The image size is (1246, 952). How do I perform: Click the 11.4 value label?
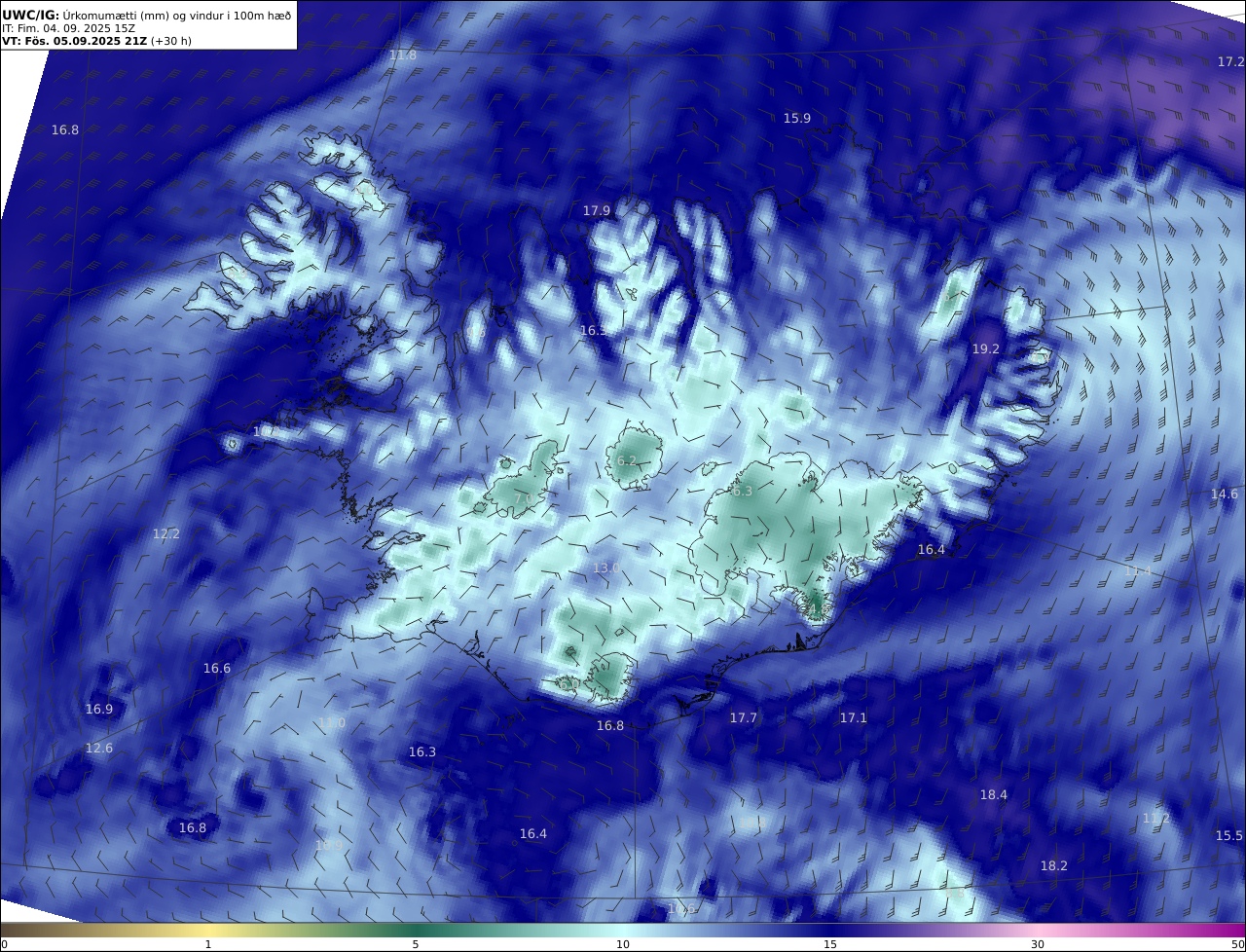(x=1138, y=570)
